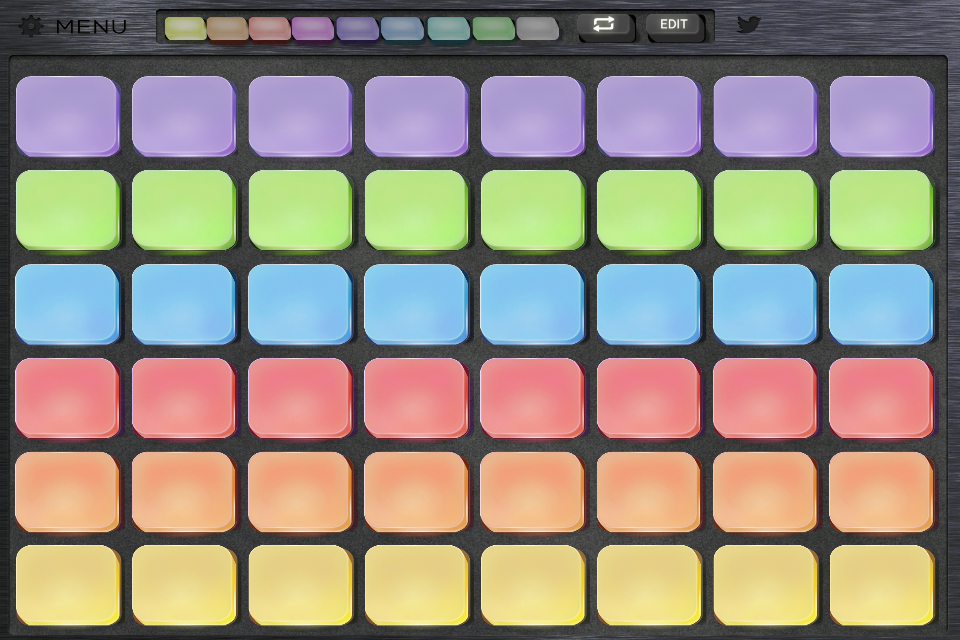The width and height of the screenshot is (960, 640).
Task: Tap the seventh purple pad
Action: (765, 116)
